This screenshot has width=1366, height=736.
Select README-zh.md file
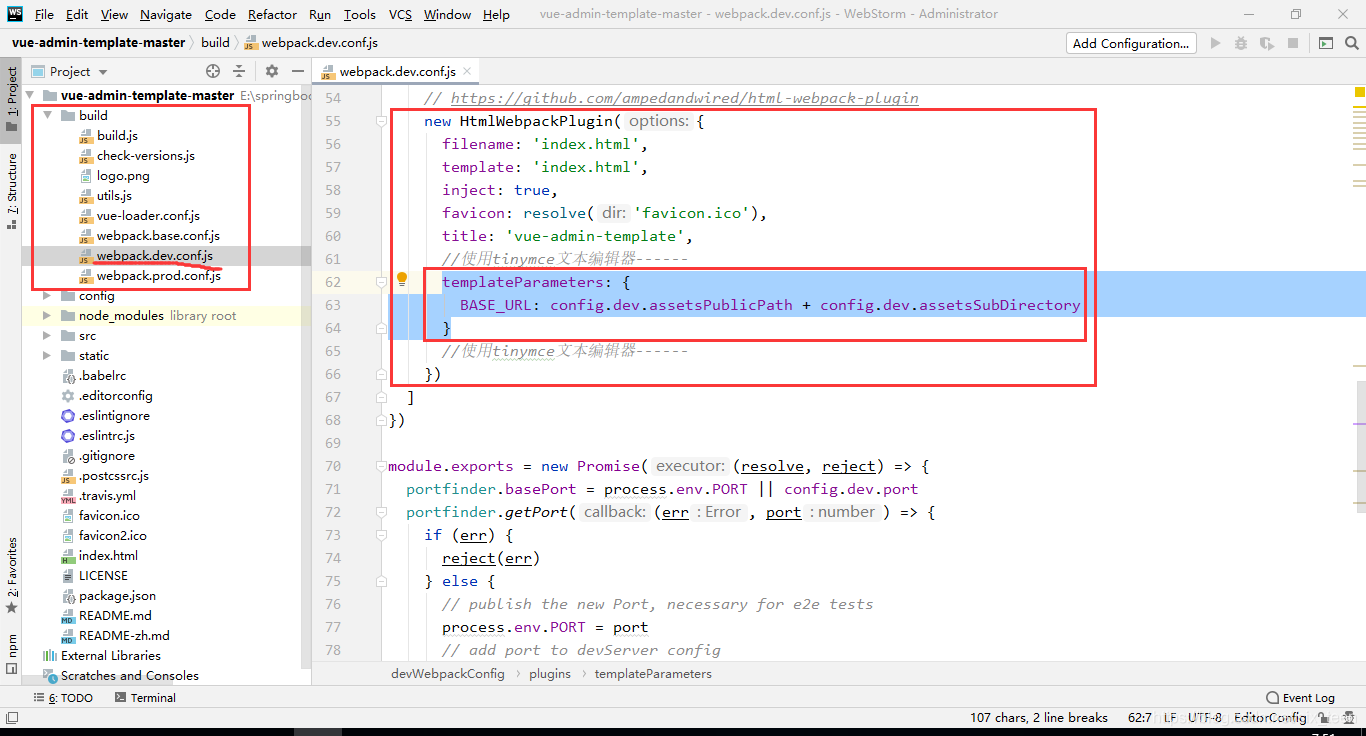(124, 636)
